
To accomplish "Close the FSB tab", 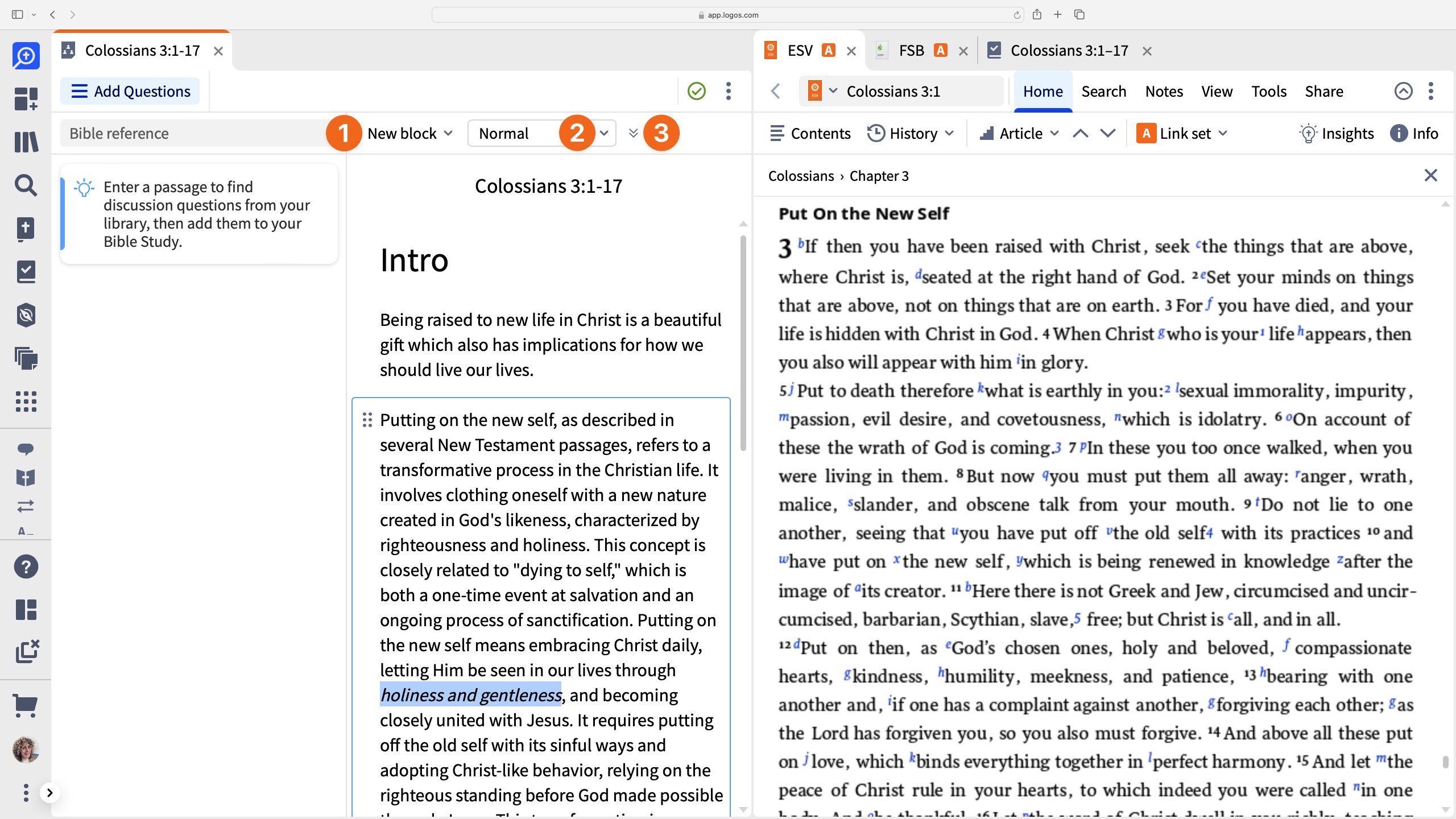I will tap(963, 51).
